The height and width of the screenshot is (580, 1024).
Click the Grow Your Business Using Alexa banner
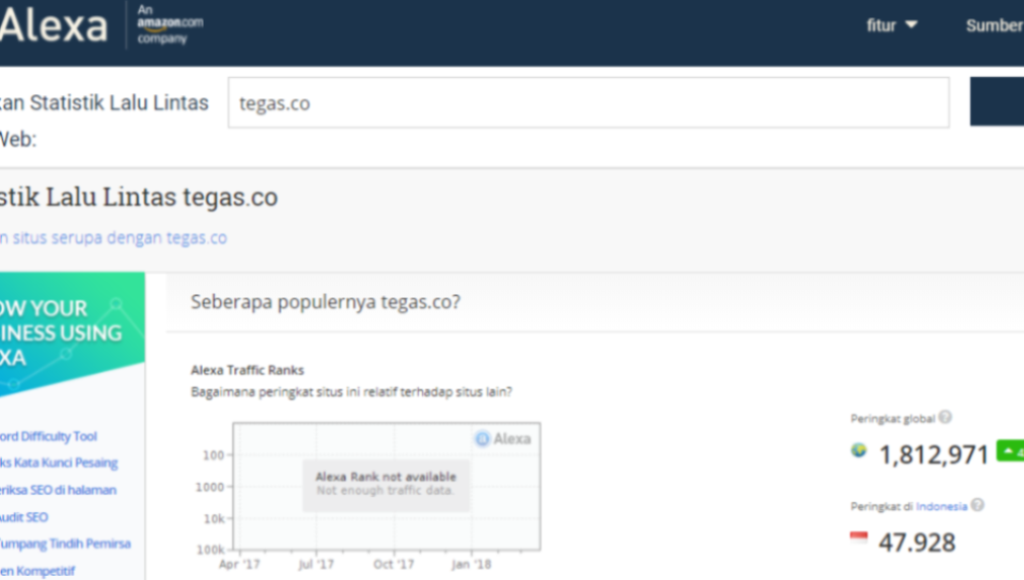72,333
